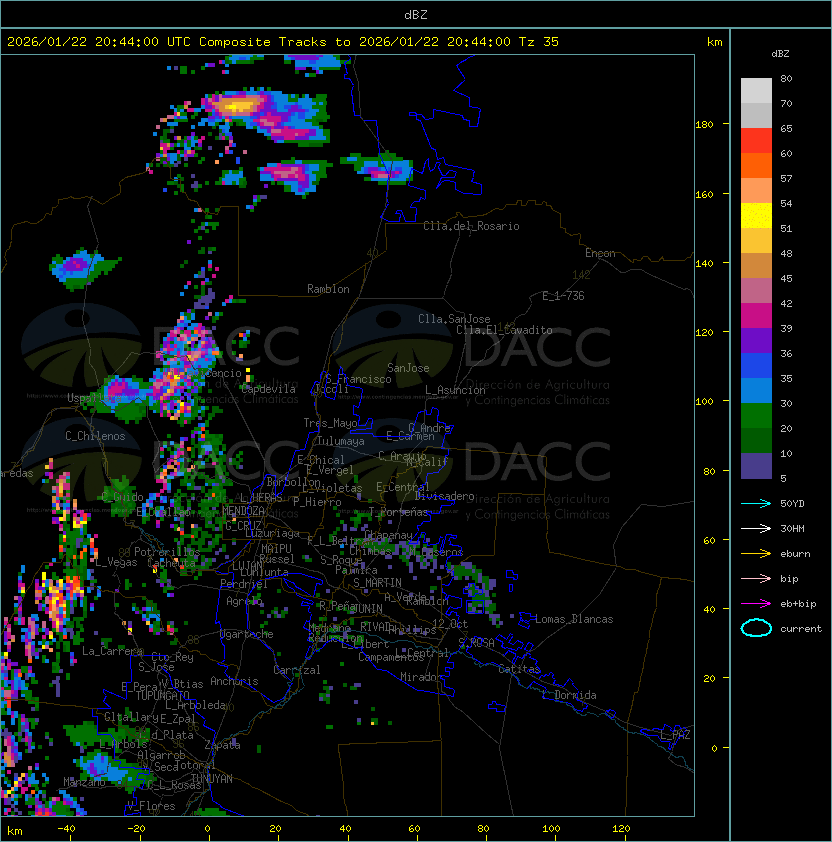
Task: Pick the mauve swatch between 45 and 42
Action: pos(756,291)
